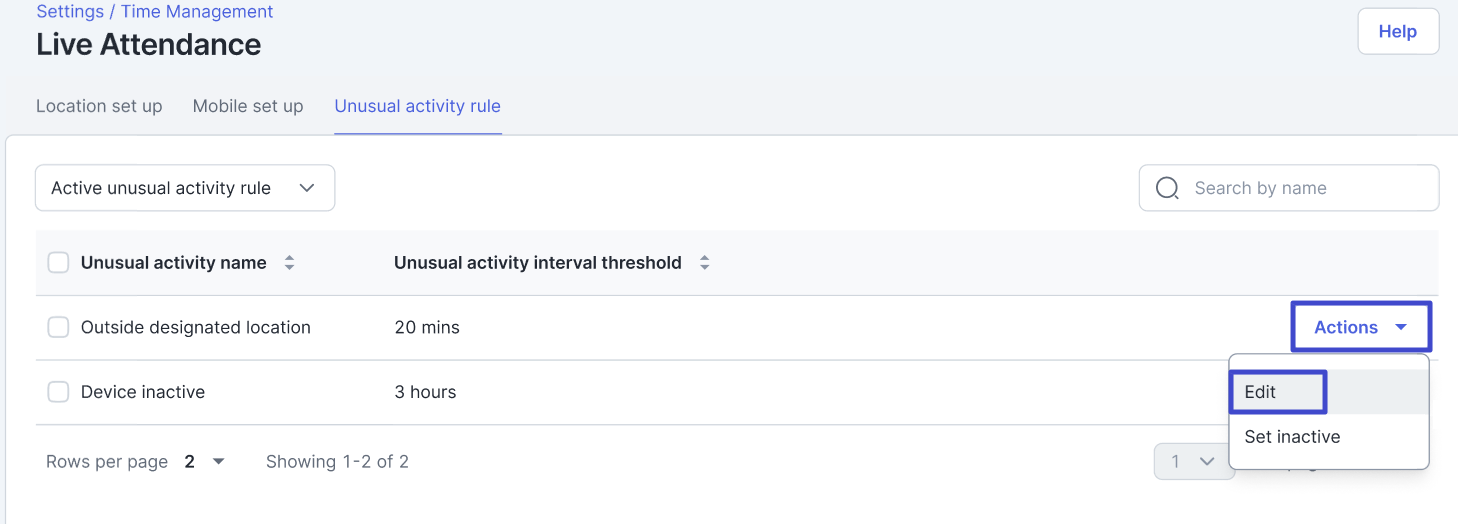Click the search magnifier icon
Screen dimensions: 1458x524
tap(1167, 188)
